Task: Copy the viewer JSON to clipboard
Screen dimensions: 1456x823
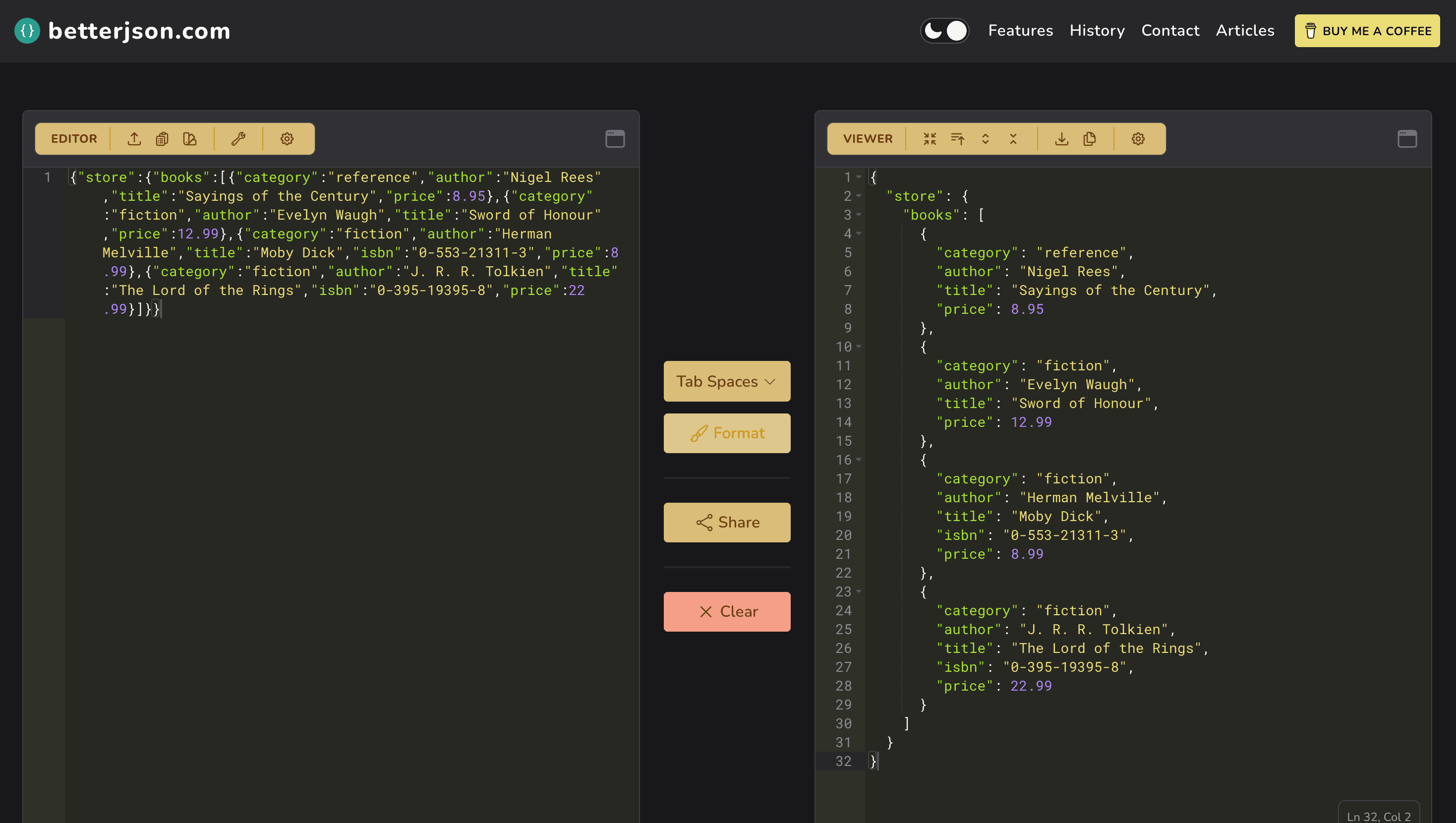Action: click(x=1090, y=139)
